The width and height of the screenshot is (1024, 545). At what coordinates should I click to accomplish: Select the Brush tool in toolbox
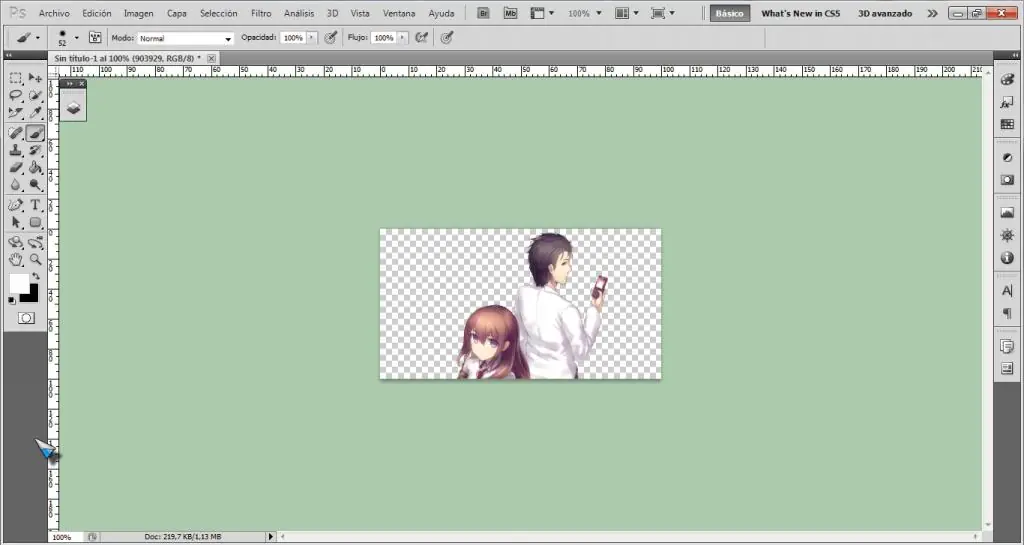(35, 133)
